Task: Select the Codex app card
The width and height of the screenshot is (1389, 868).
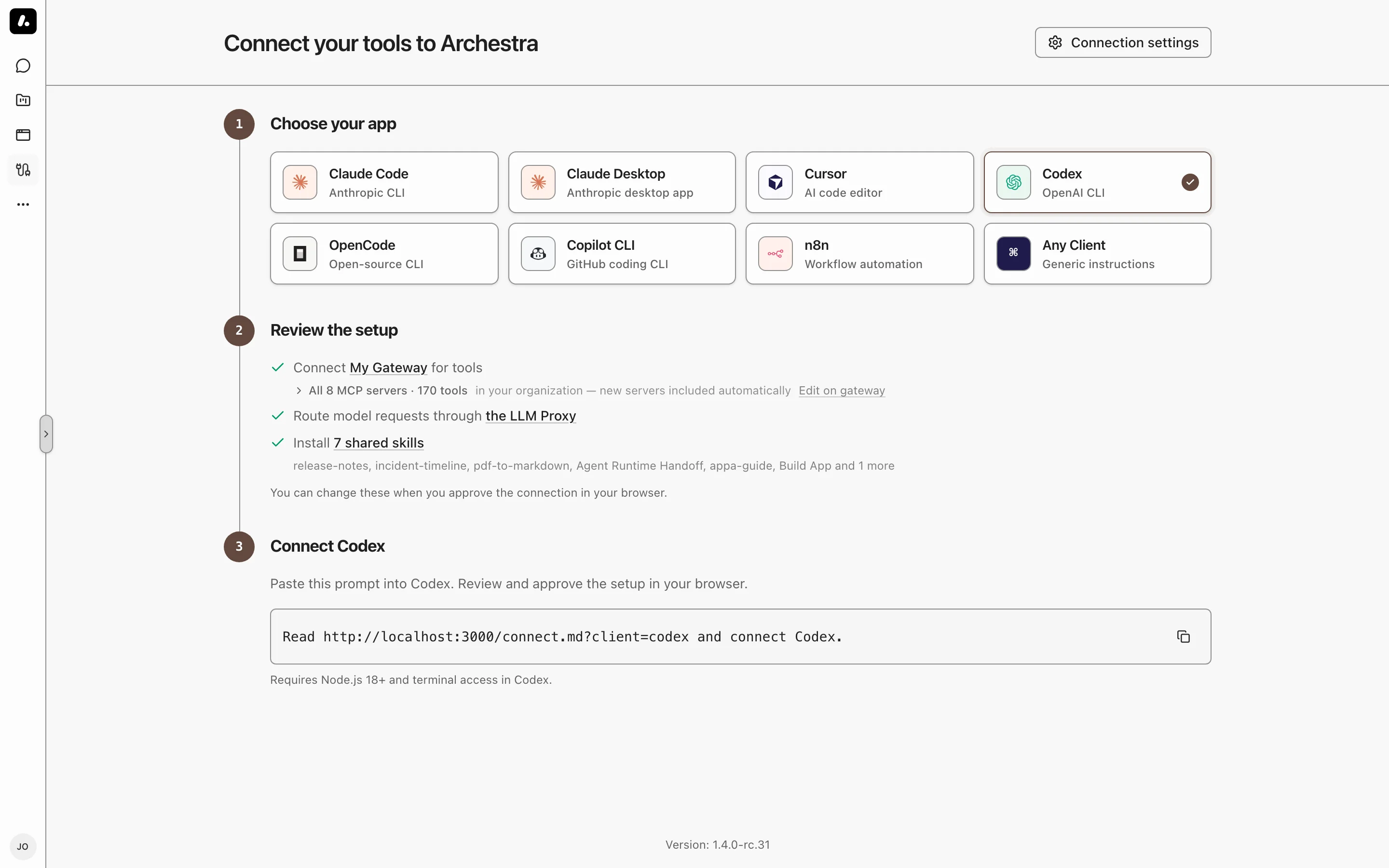Action: click(1097, 183)
